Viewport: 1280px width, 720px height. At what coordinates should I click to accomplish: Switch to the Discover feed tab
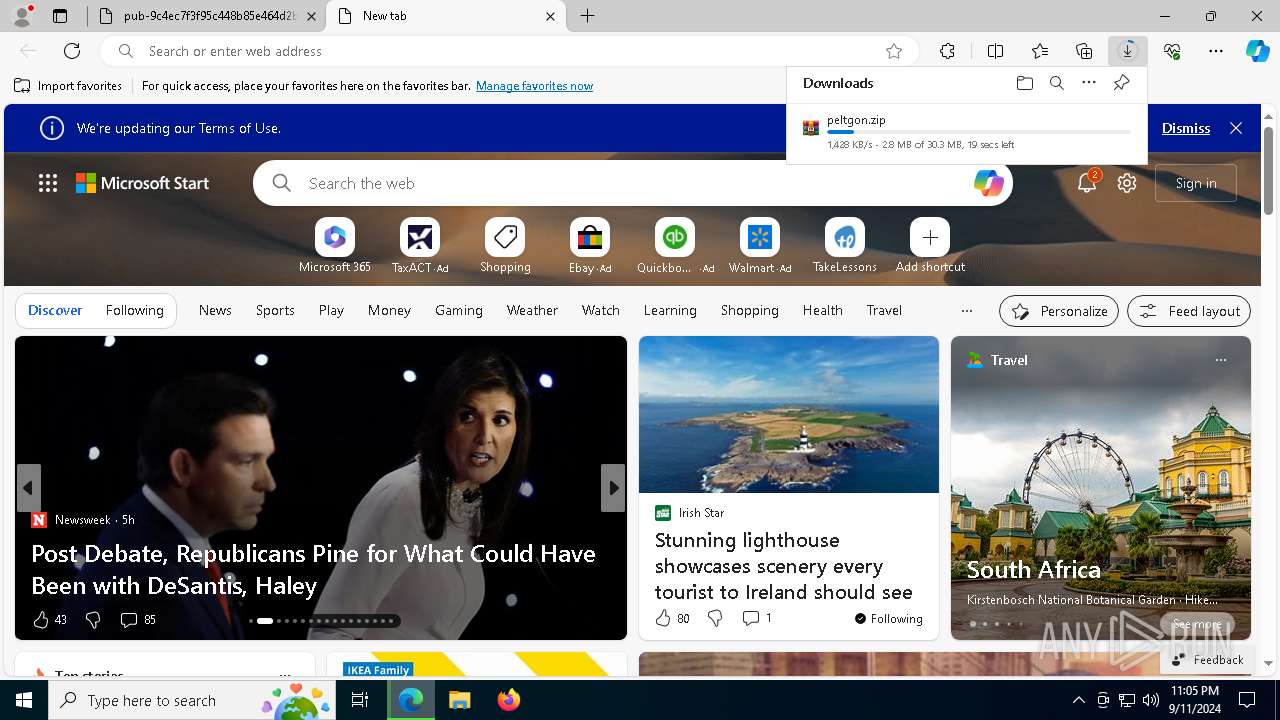tap(55, 310)
